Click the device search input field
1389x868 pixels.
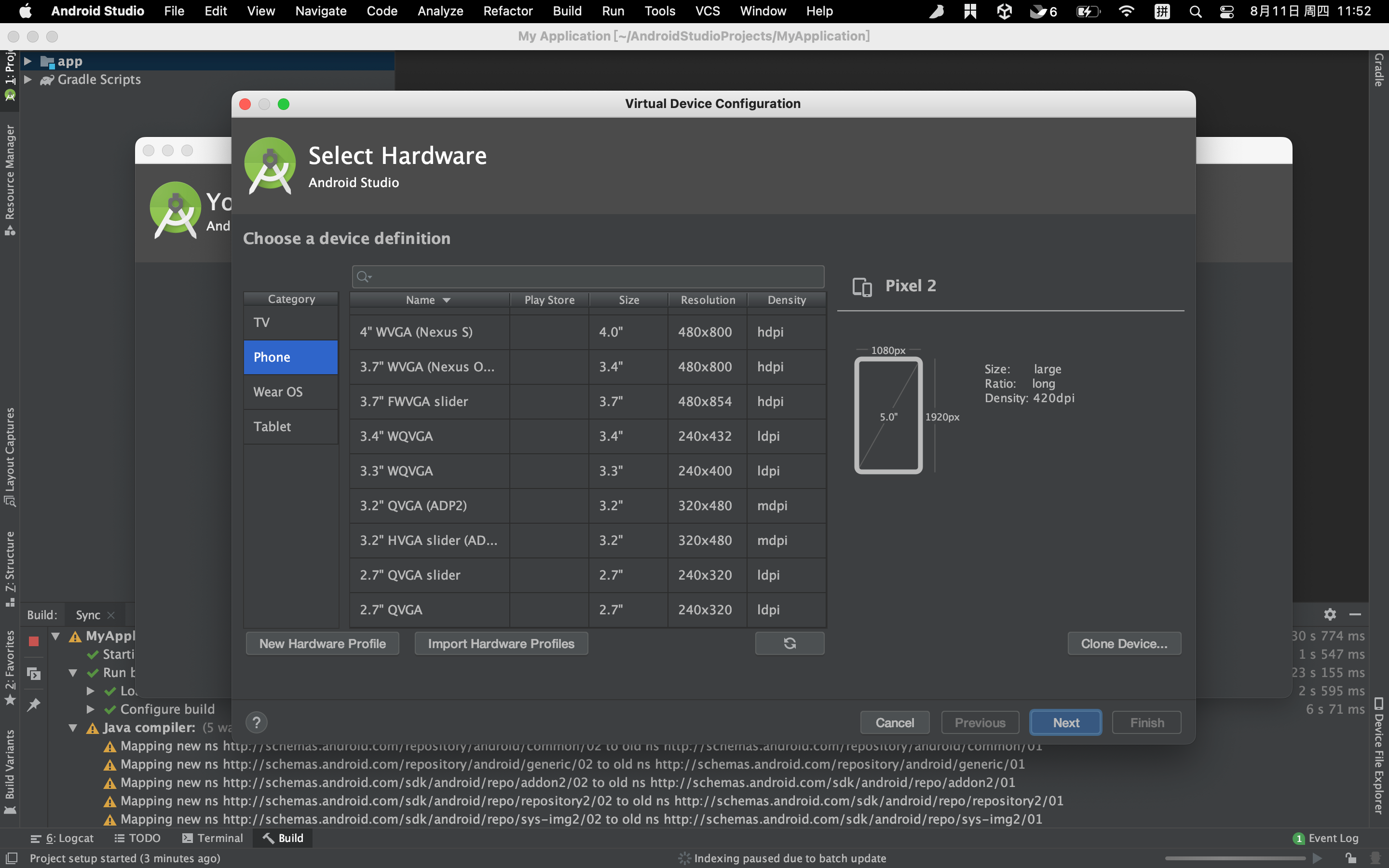pos(588,277)
